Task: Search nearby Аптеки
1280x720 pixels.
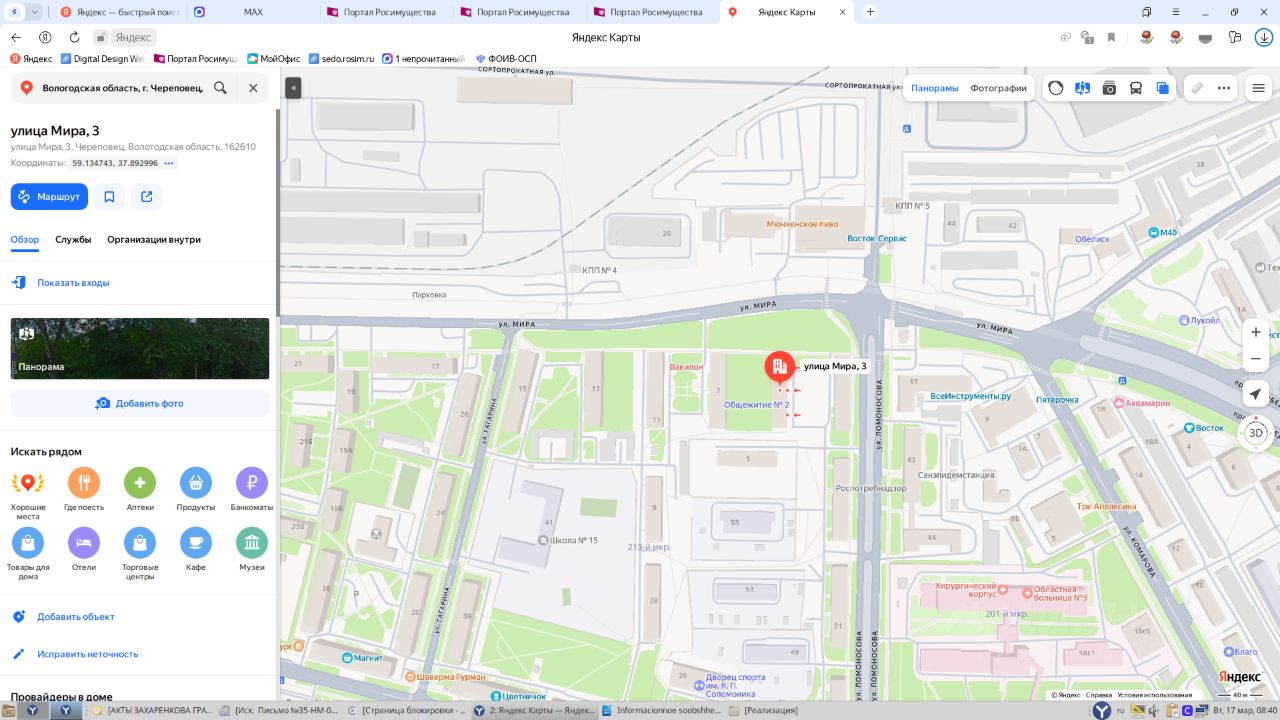Action: click(x=140, y=491)
